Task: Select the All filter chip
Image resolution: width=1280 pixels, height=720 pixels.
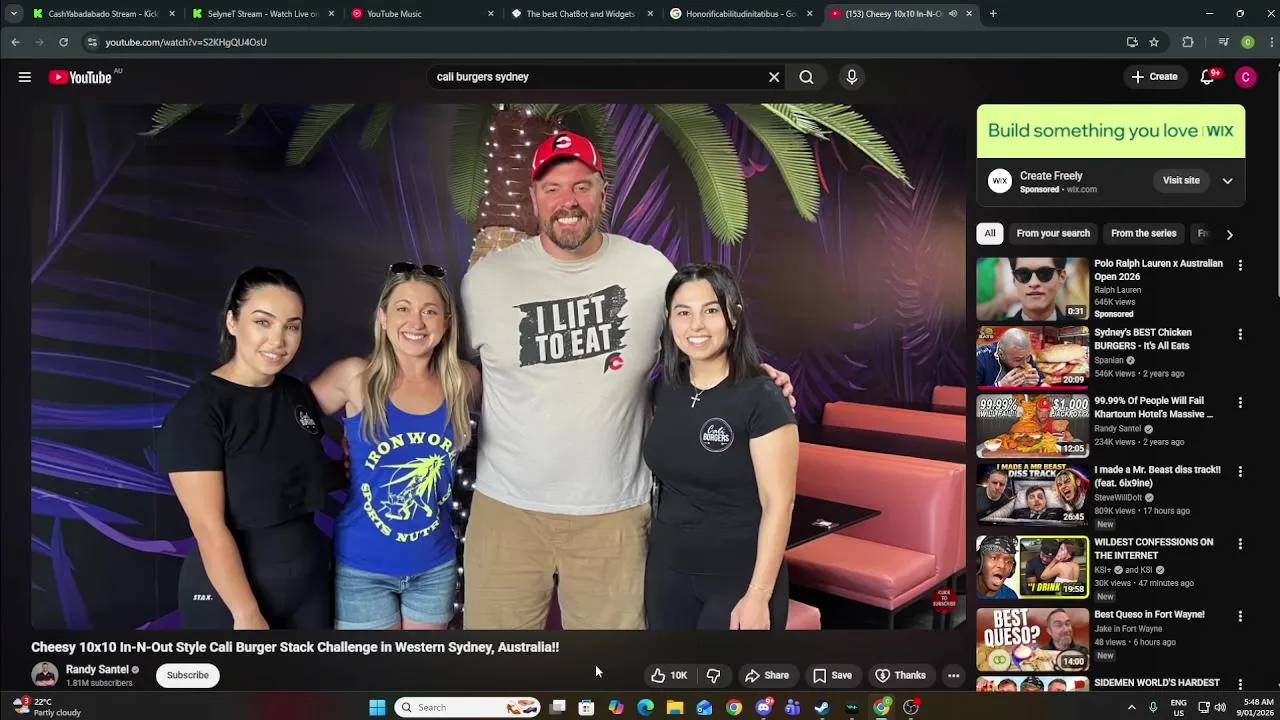Action: pyautogui.click(x=990, y=234)
